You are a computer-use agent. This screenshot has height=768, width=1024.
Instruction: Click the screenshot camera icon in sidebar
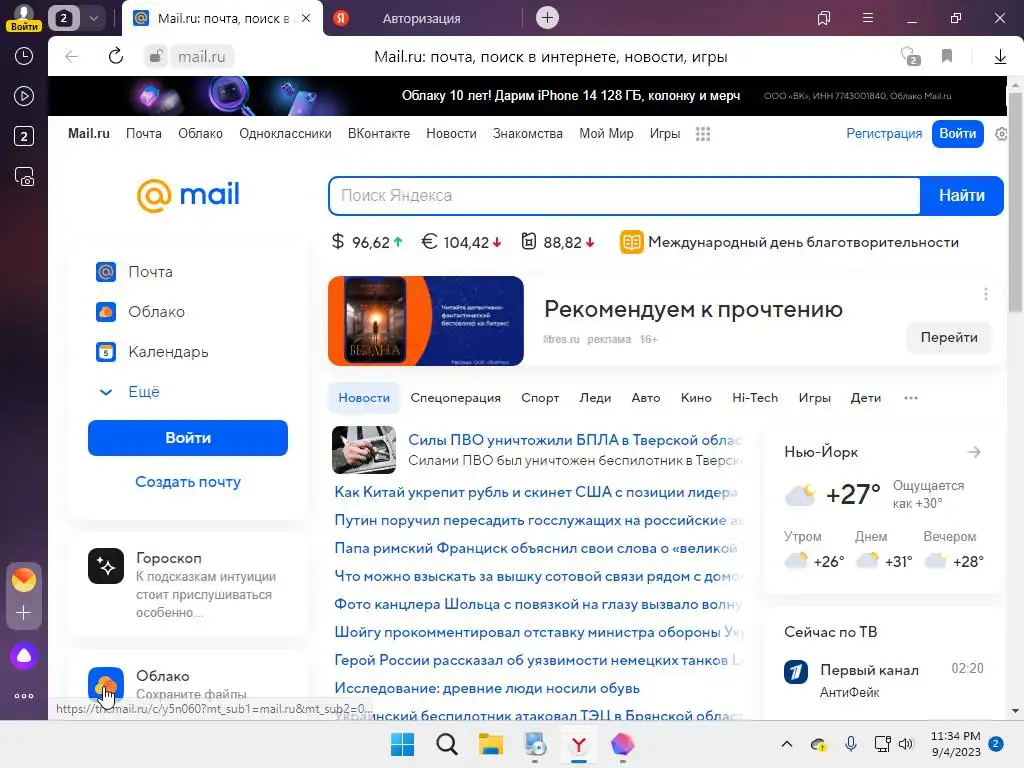[x=24, y=176]
